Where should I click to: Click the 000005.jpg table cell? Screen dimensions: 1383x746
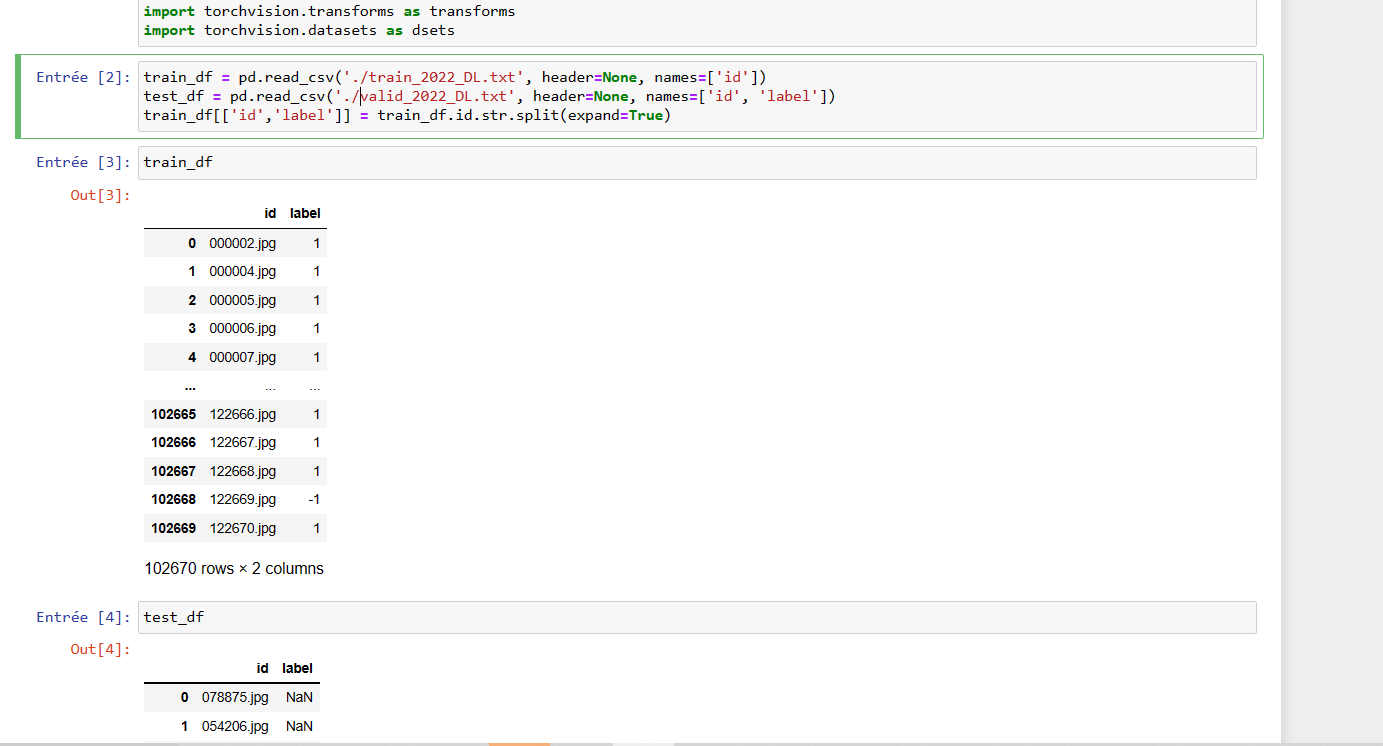pos(242,300)
